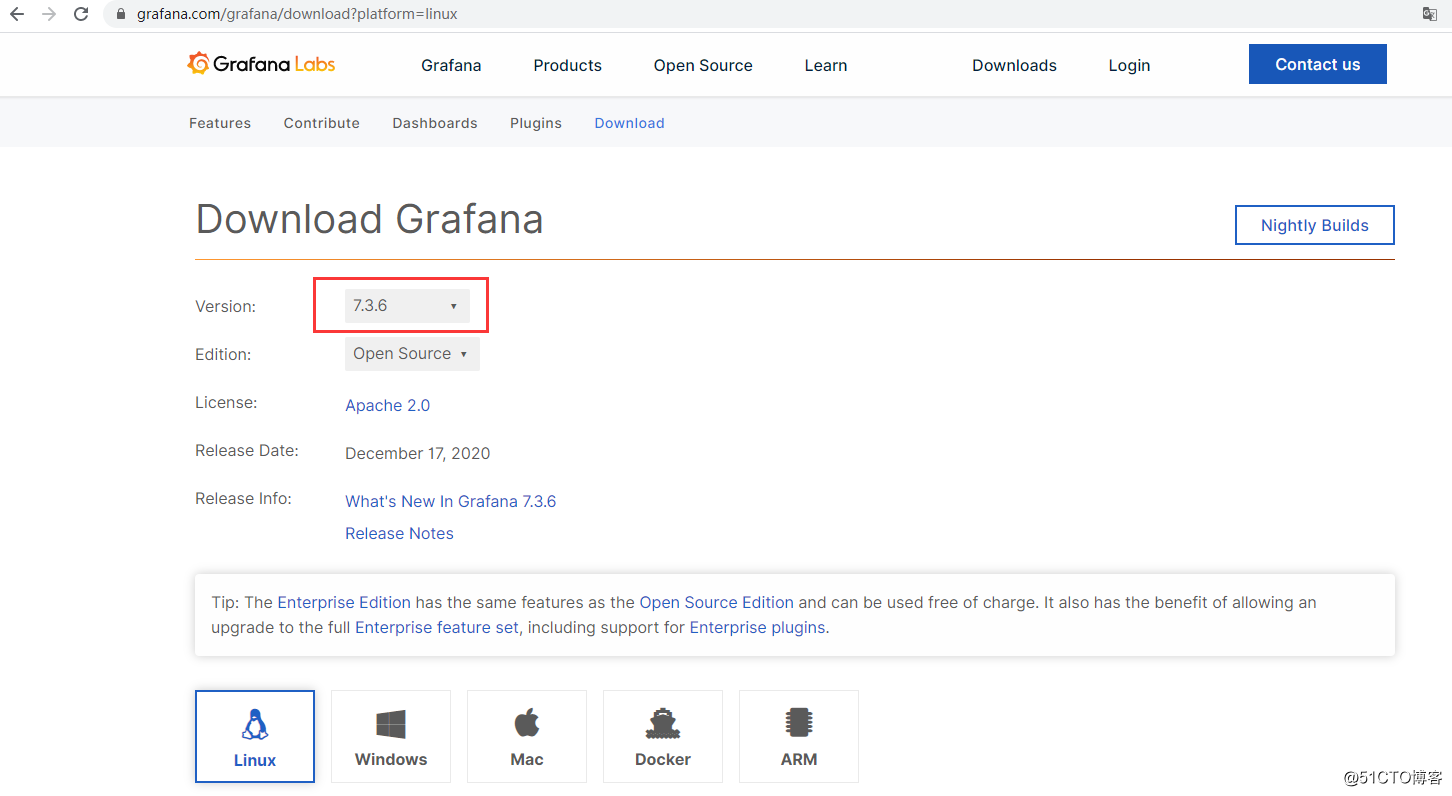The width and height of the screenshot is (1452, 796).
Task: Open What's New In Grafana 7.3.6 link
Action: (451, 501)
